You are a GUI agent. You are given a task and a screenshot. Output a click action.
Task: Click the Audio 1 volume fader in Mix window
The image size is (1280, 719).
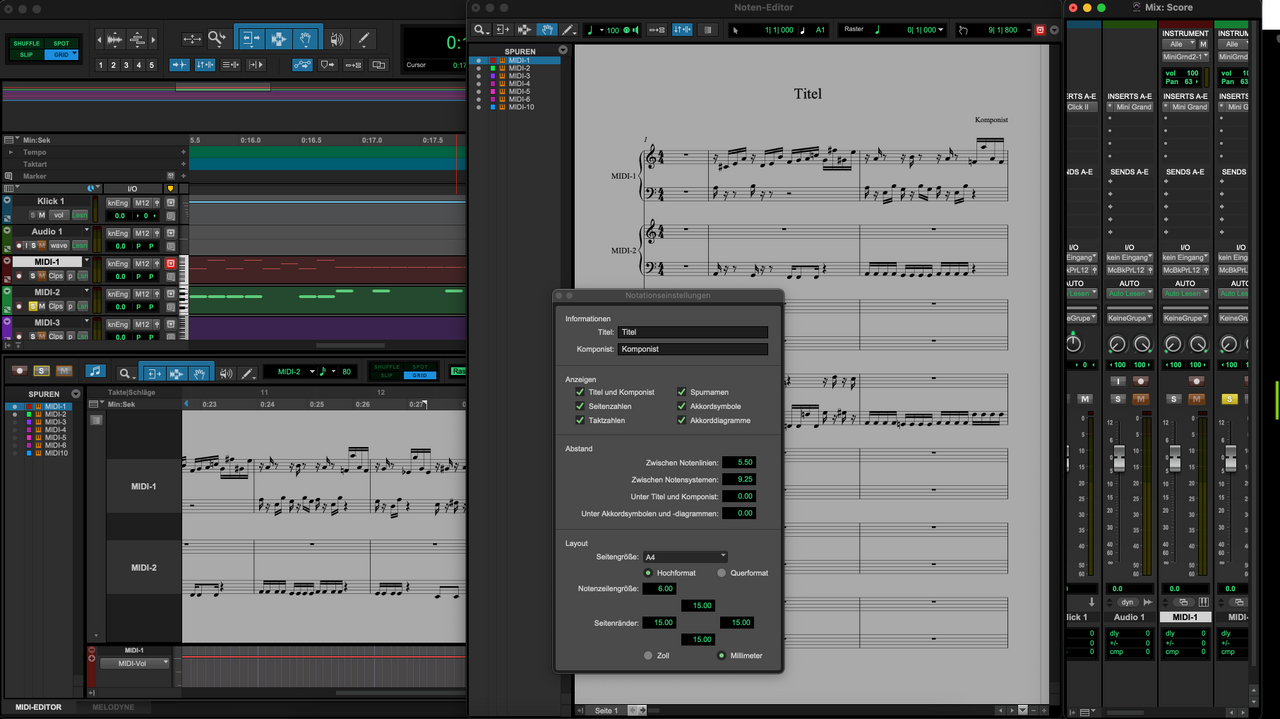(1119, 457)
